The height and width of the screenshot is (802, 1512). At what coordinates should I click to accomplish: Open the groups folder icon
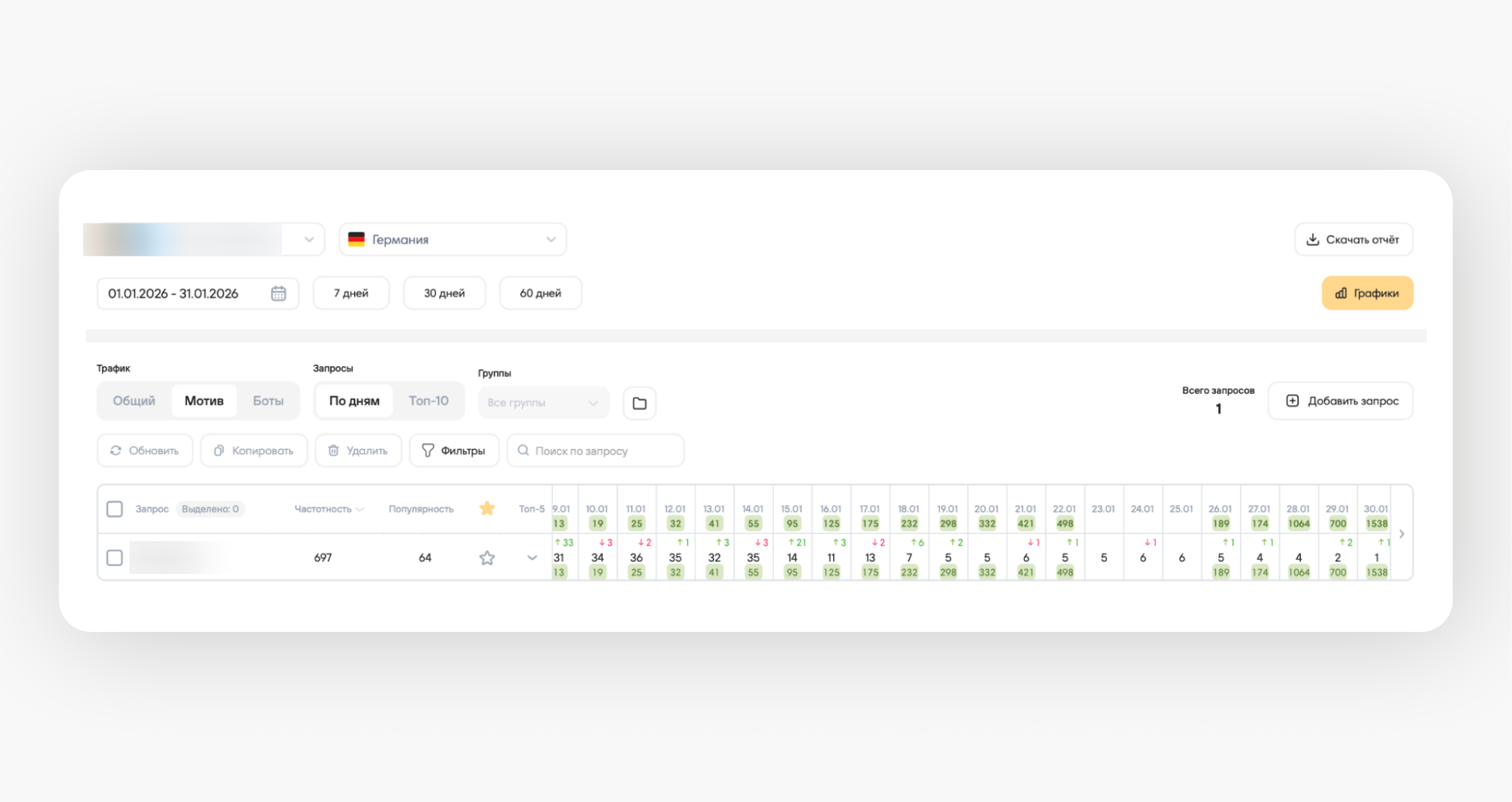click(x=639, y=403)
